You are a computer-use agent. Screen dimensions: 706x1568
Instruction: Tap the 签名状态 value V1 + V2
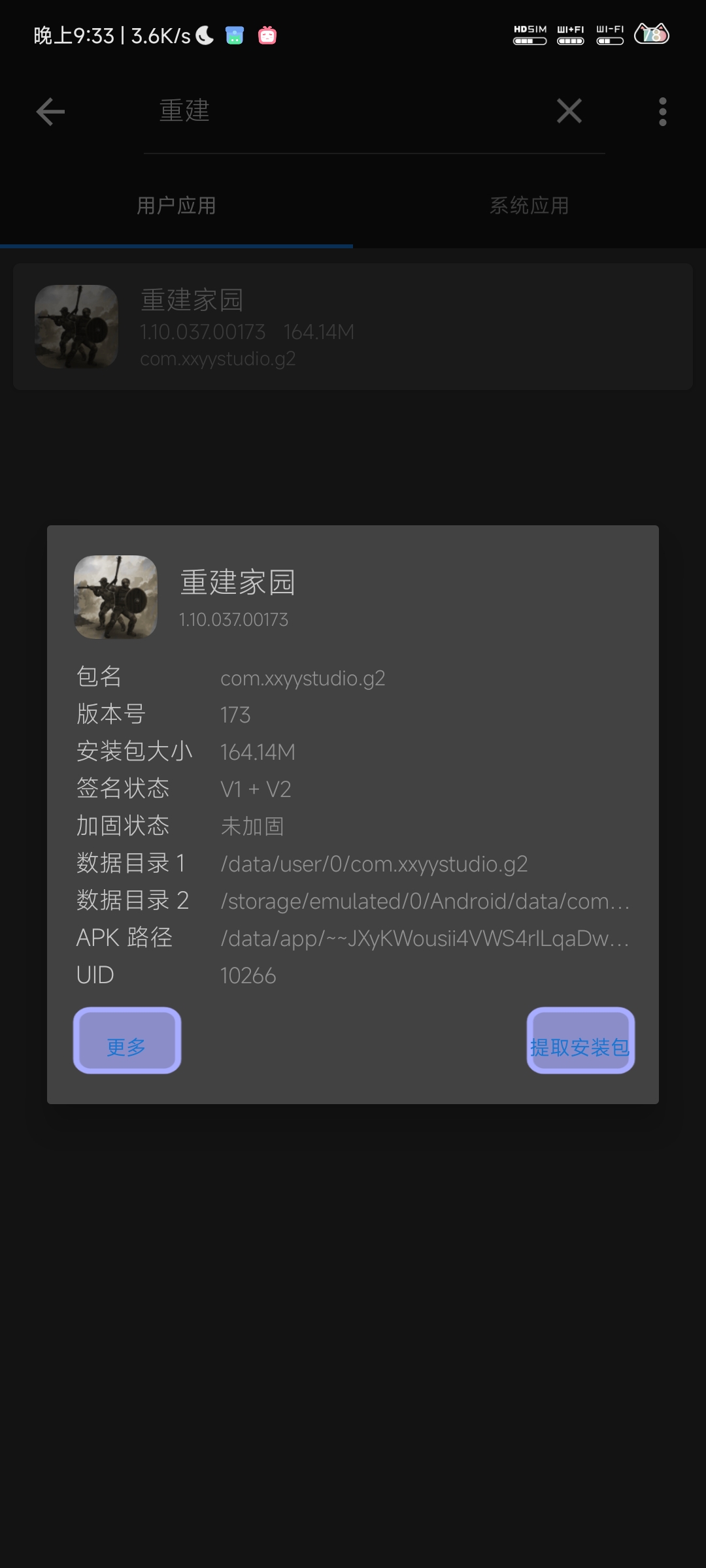point(256,789)
